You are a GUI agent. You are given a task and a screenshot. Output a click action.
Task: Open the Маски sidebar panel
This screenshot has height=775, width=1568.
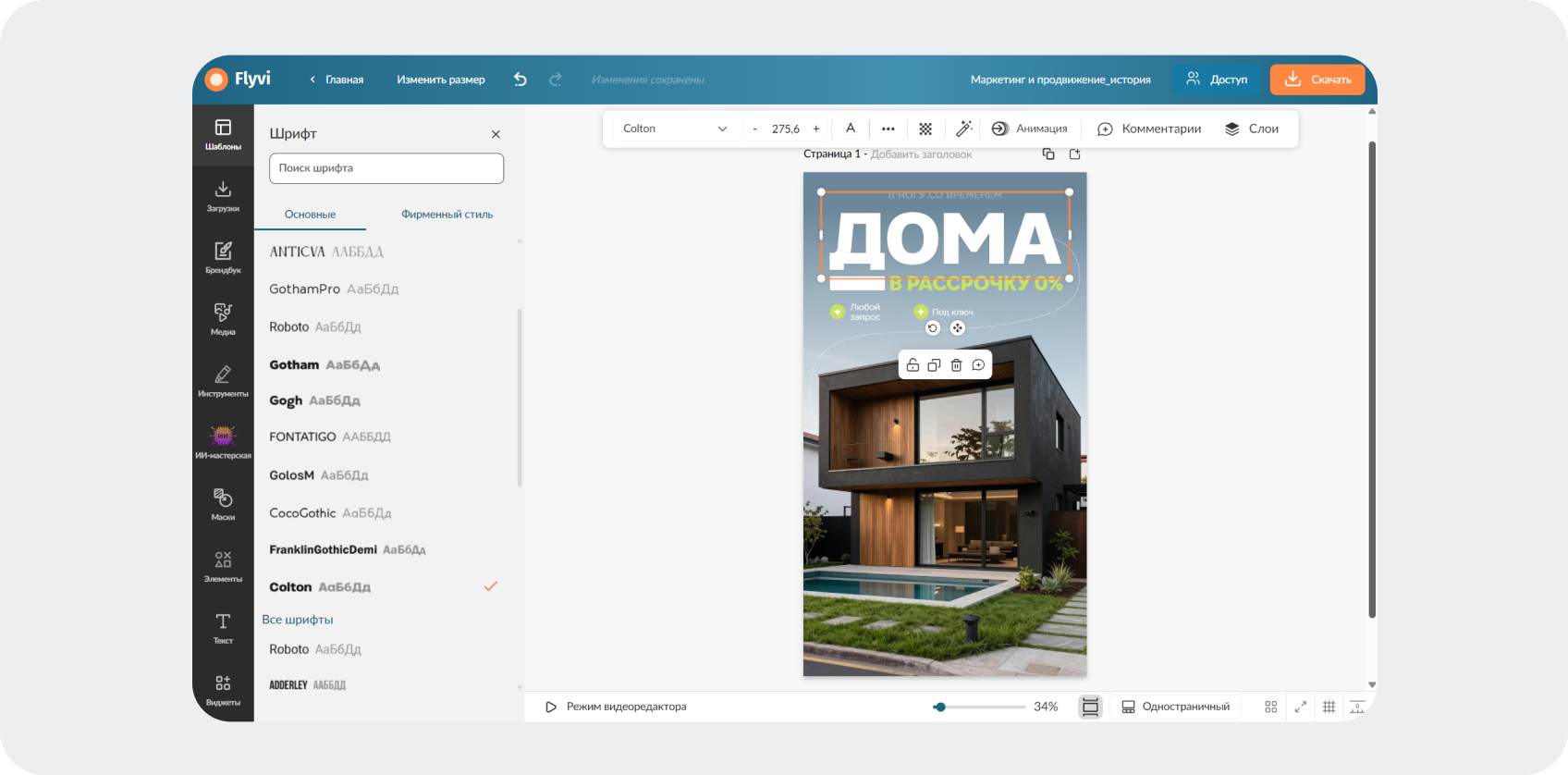tap(223, 505)
